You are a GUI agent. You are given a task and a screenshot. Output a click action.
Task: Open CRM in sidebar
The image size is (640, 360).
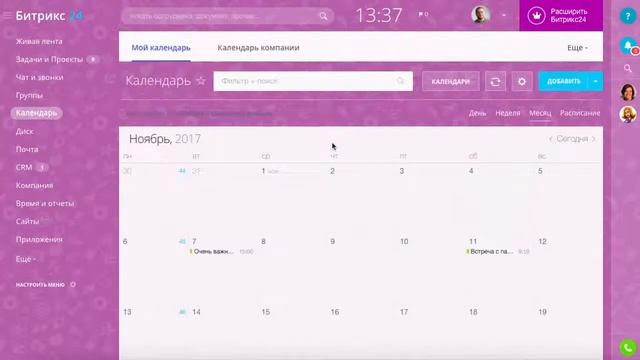click(24, 167)
